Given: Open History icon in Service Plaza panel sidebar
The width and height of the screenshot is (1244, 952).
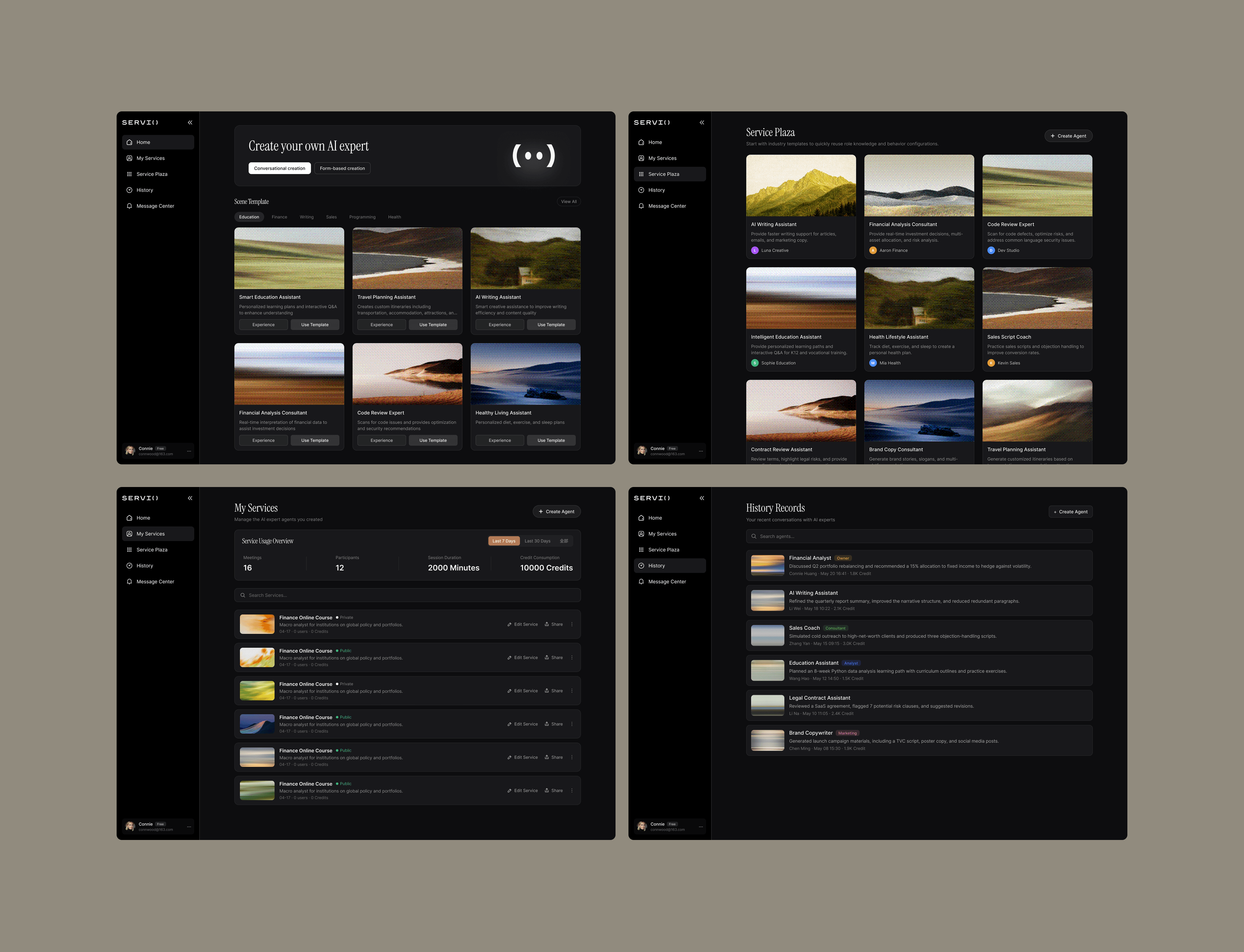Looking at the screenshot, I should (641, 190).
